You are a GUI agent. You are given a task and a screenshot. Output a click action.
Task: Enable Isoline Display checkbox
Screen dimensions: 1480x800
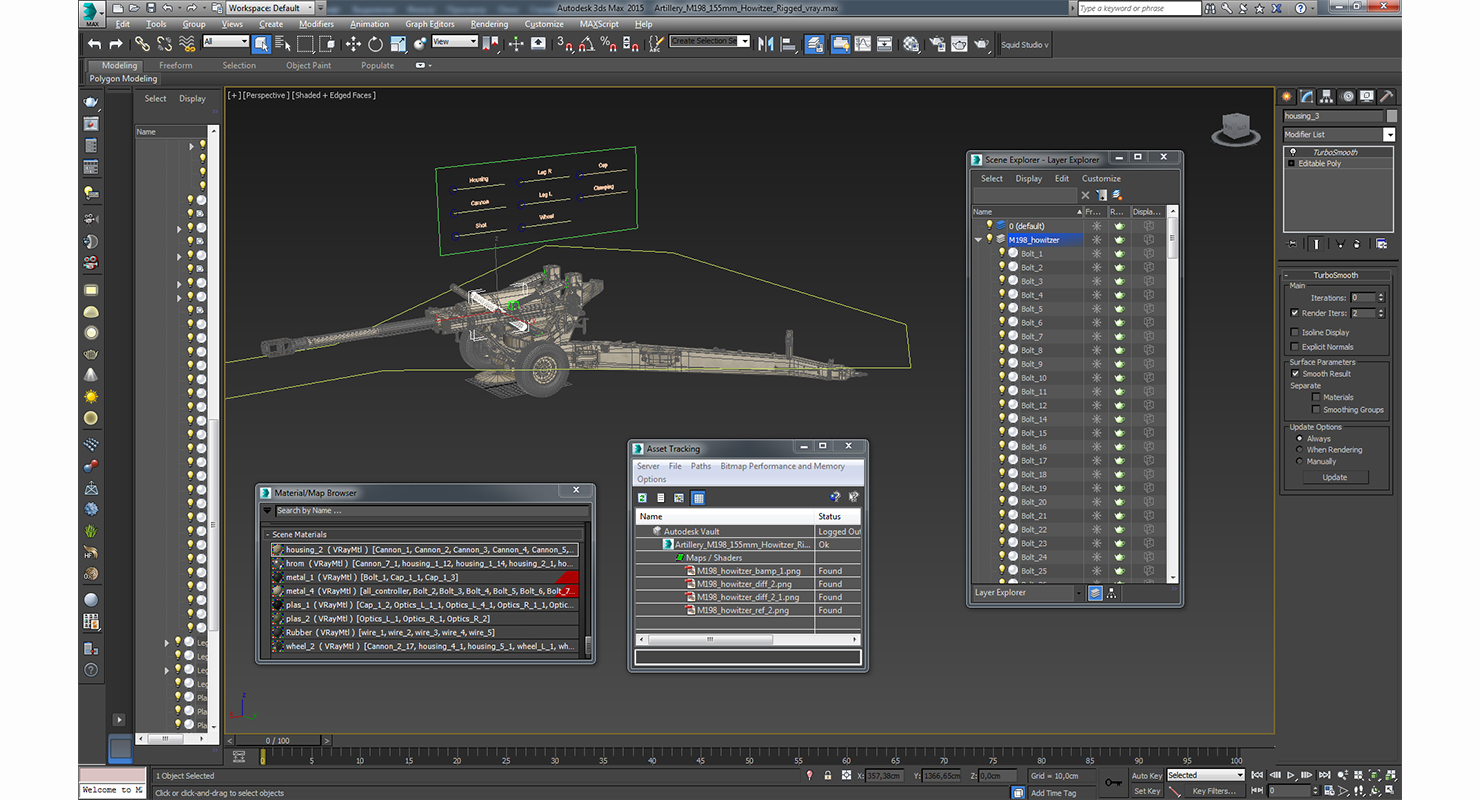click(1295, 332)
